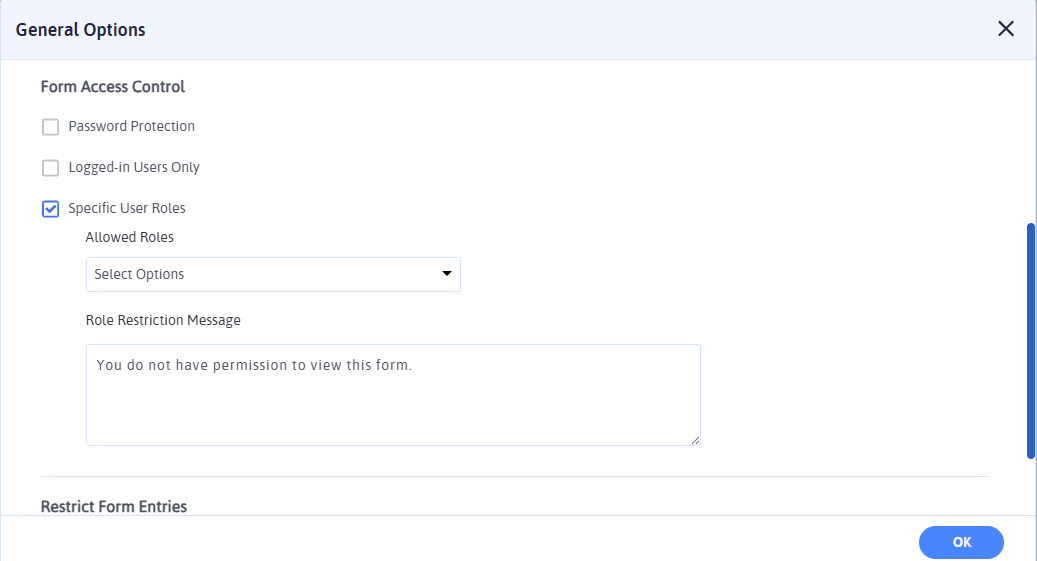
Task: Click the 'Allowed Roles' field label
Action: pyautogui.click(x=129, y=238)
